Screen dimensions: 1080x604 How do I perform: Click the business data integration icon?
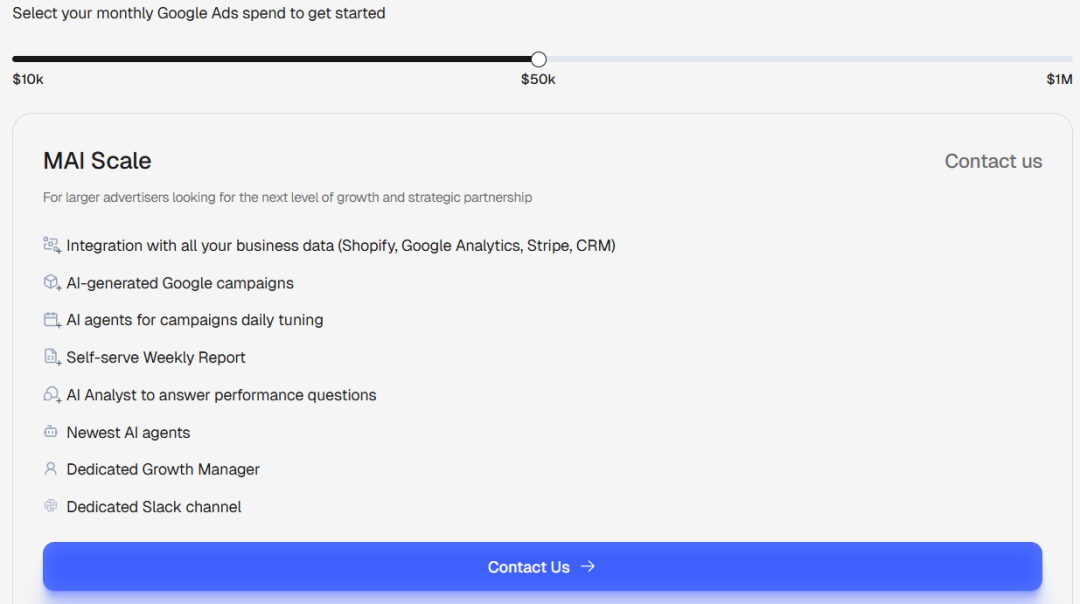pos(52,245)
